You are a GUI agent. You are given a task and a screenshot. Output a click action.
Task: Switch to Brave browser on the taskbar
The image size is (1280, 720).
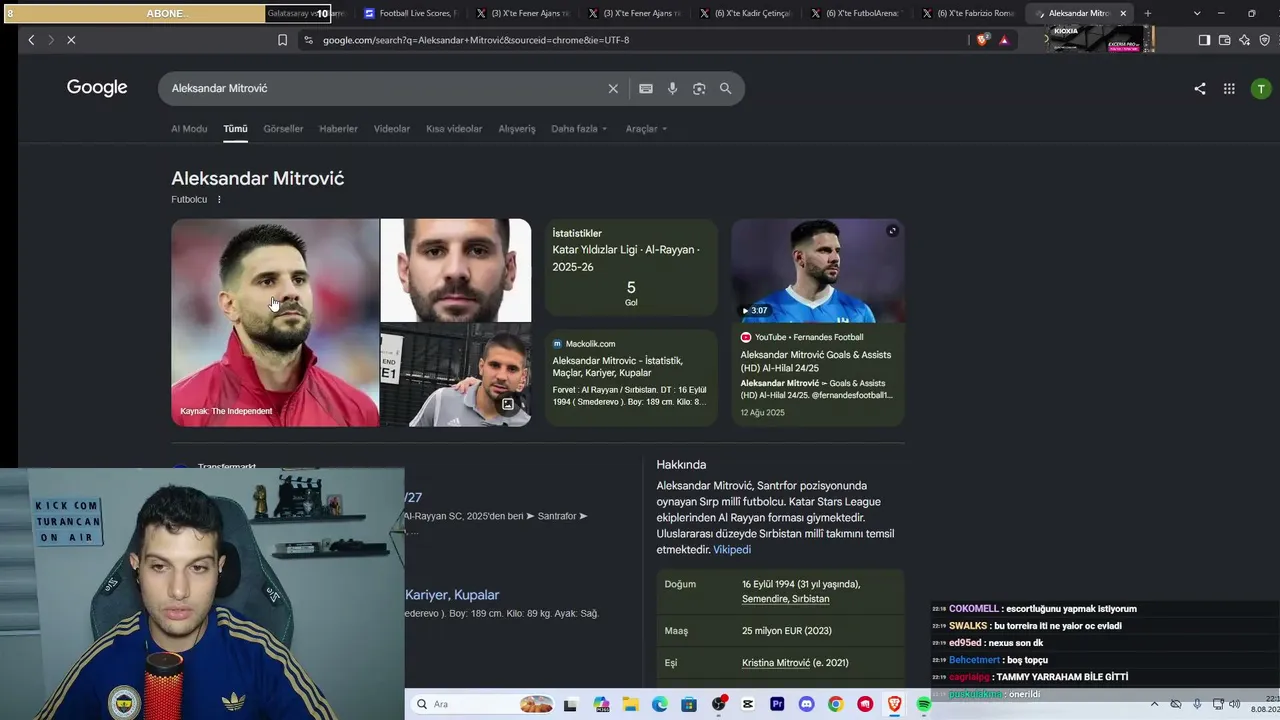pos(894,704)
